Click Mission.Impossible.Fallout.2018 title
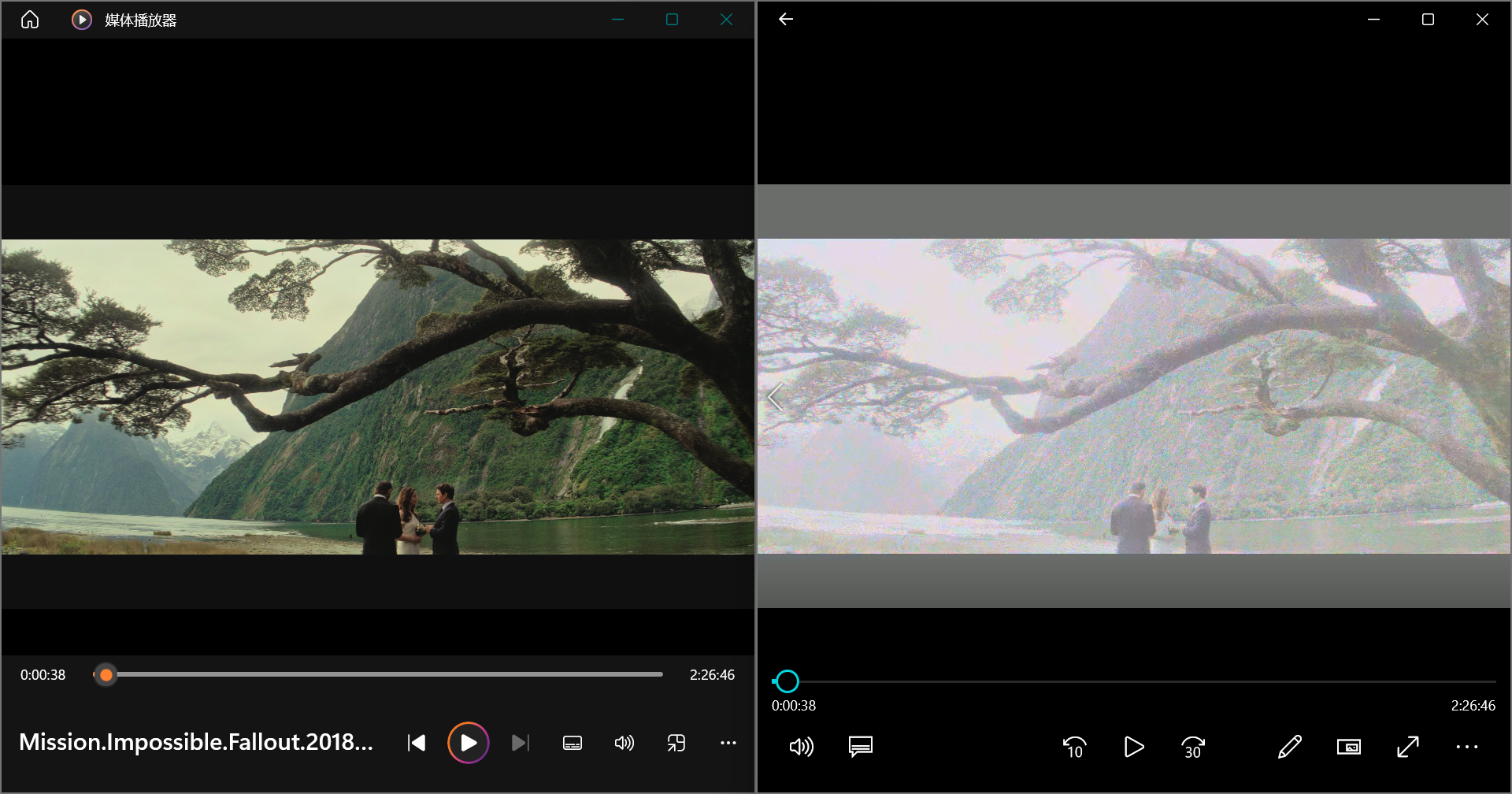The image size is (1512, 794). [196, 742]
